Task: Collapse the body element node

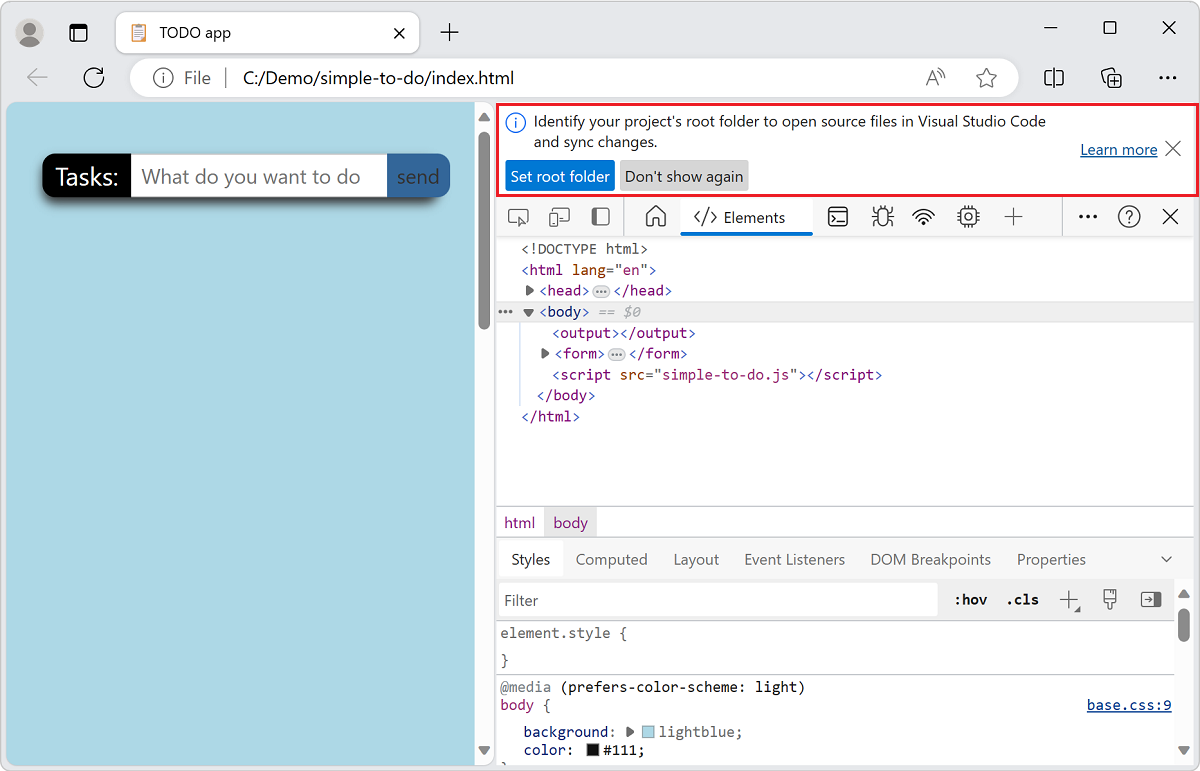Action: pos(528,311)
